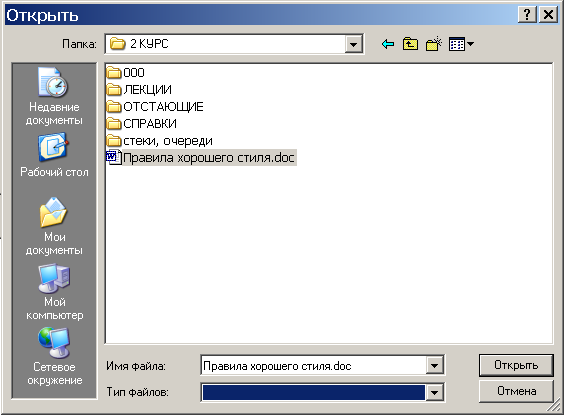This screenshot has height=415, width=566.
Task: Go to Рабочий стол location
Action: 54,155
